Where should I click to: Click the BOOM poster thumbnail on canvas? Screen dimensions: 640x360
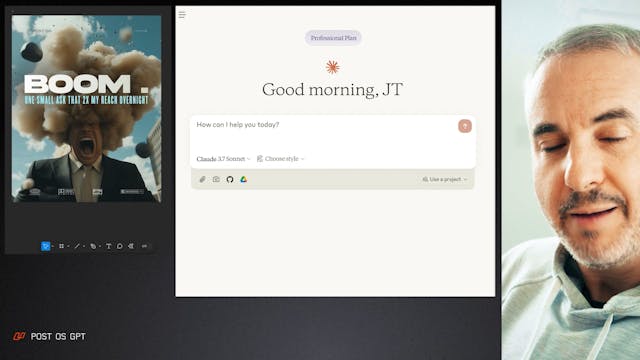[x=86, y=109]
